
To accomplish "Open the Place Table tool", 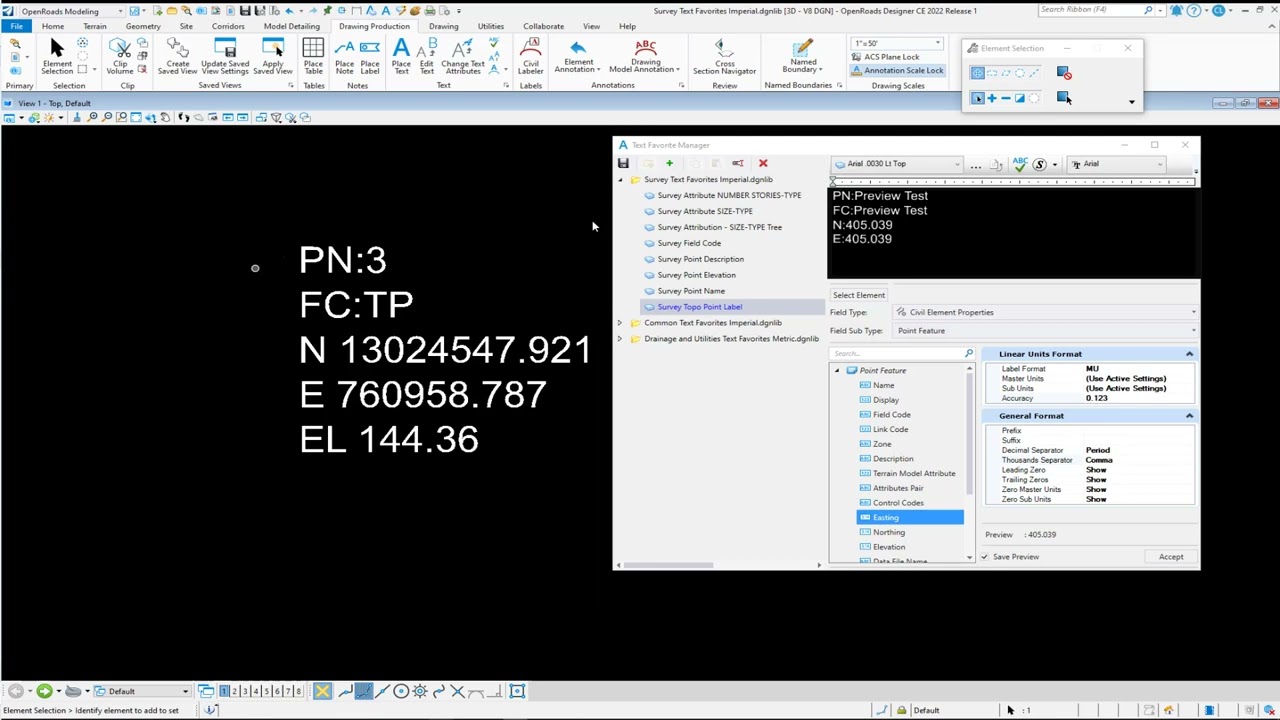I will (313, 56).
